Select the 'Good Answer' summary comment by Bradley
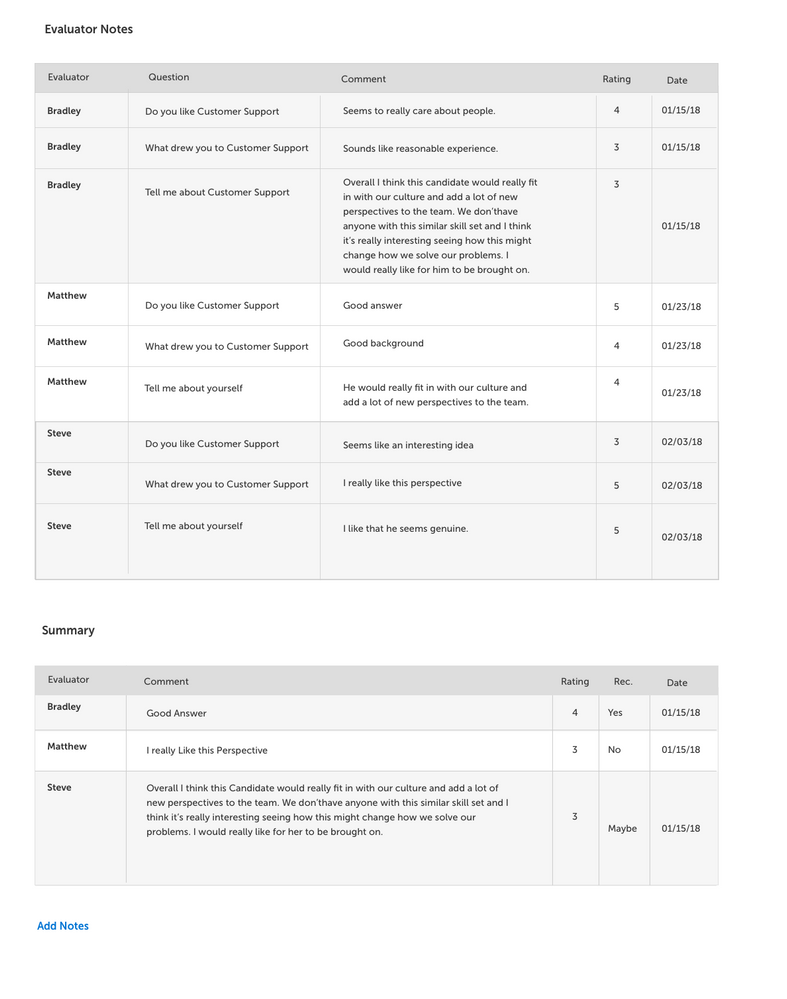This screenshot has width=787, height=999. pos(176,713)
